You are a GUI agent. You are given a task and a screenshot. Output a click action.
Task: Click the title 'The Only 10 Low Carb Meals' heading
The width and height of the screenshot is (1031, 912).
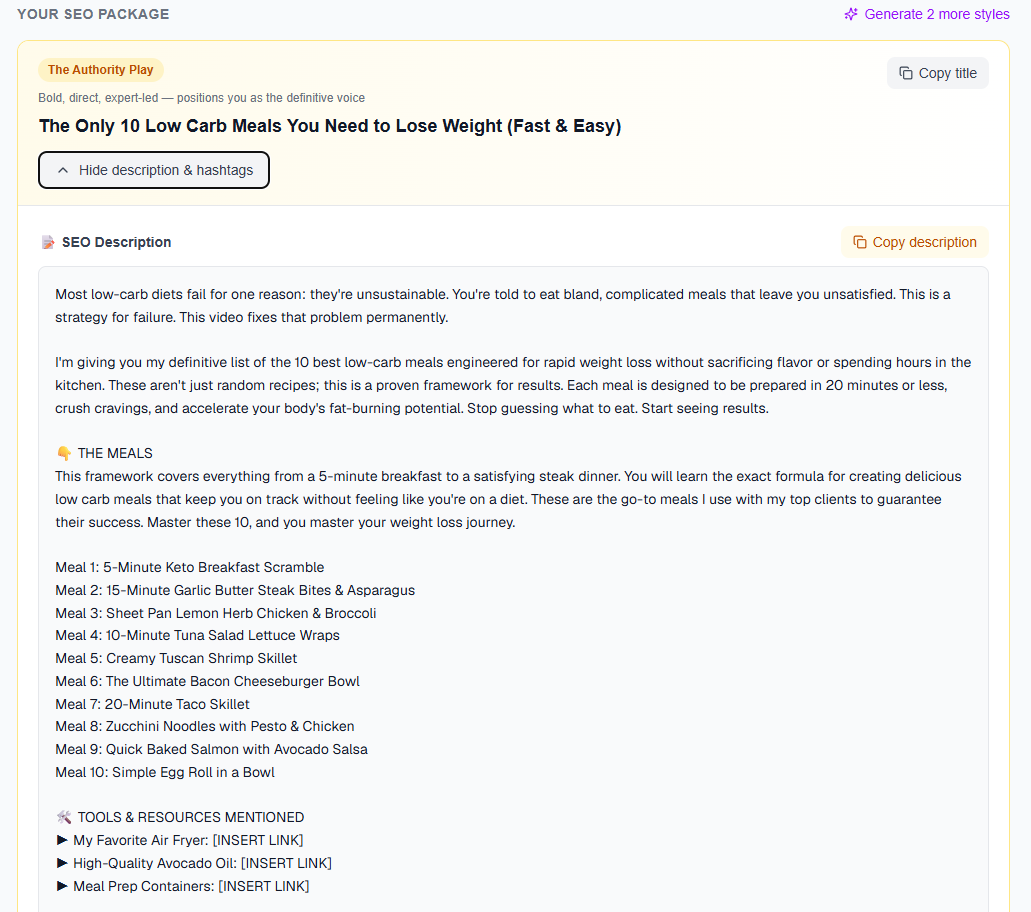[329, 126]
